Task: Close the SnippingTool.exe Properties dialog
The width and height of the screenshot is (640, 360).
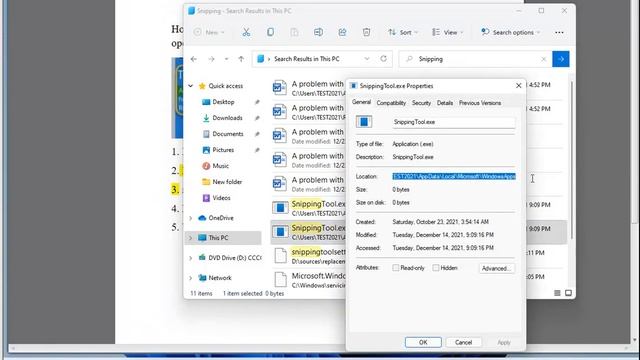Action: [518, 86]
